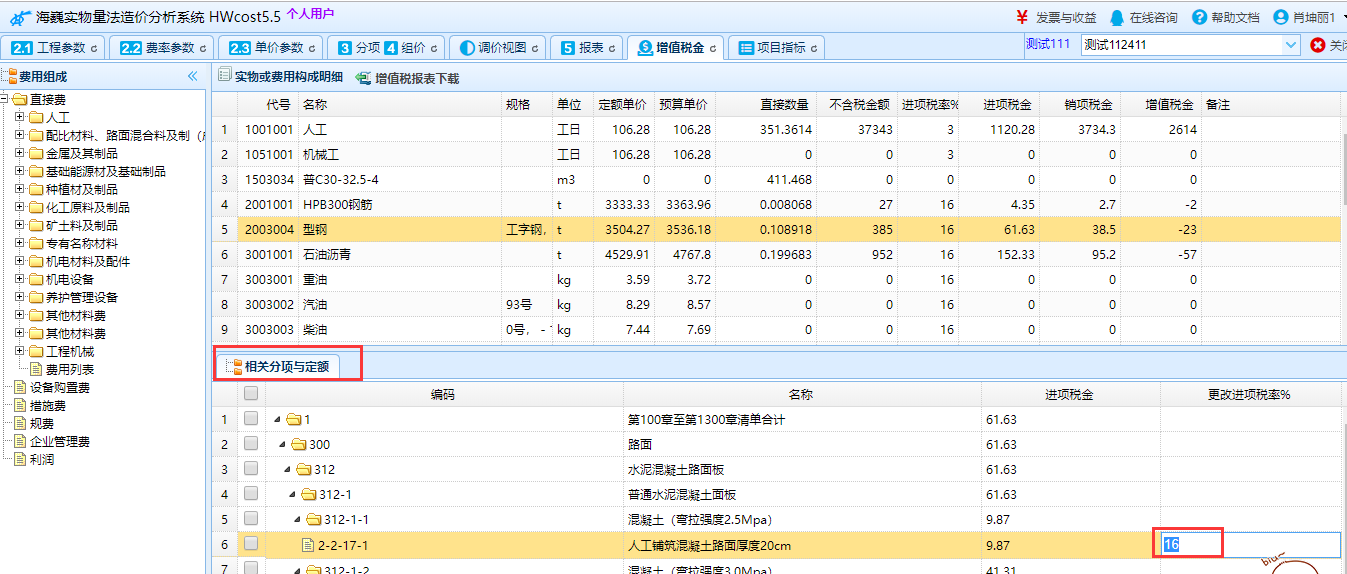Select the 石油沥青 row name cell
1347x574 pixels.
click(x=400, y=254)
